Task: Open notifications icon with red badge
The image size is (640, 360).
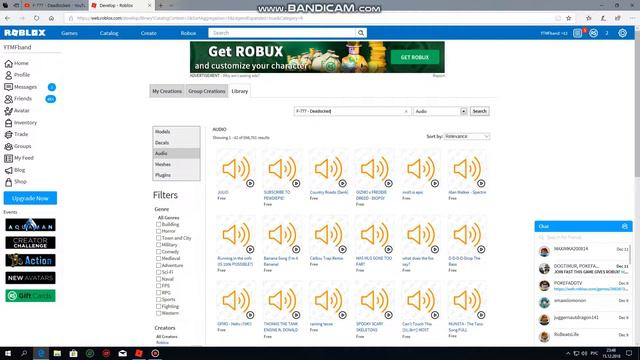Action: [578, 33]
